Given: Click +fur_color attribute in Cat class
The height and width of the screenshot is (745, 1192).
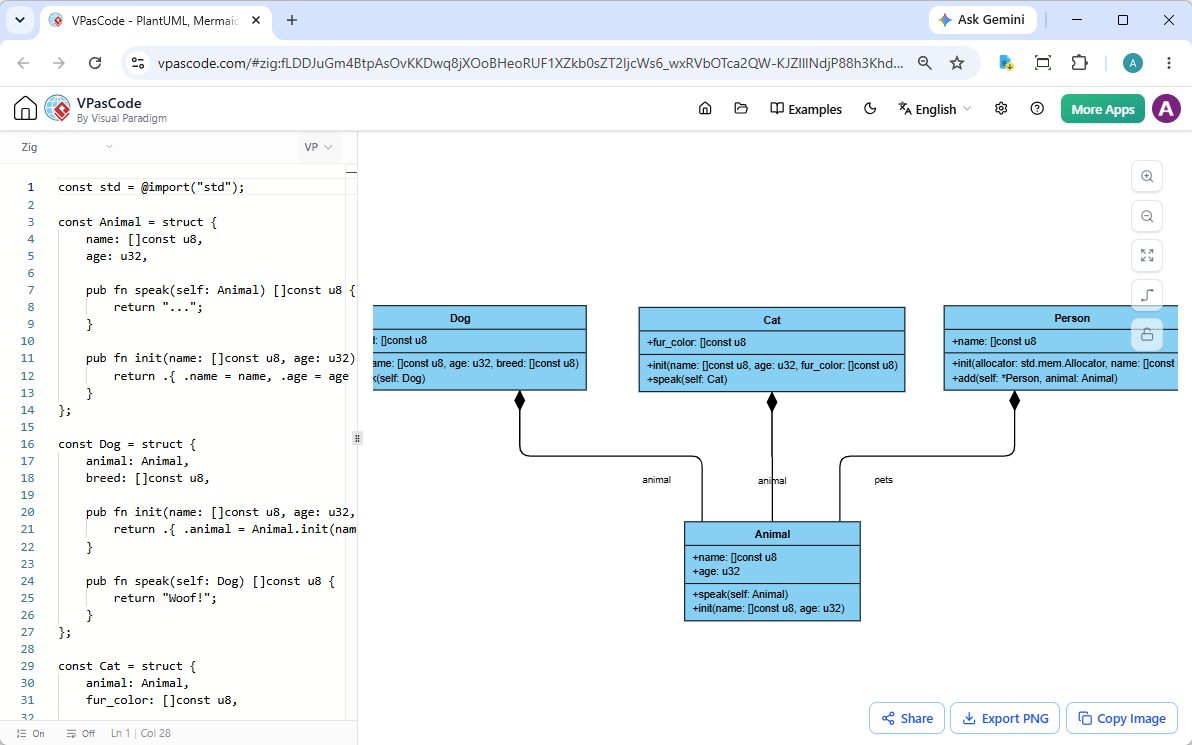Looking at the screenshot, I should point(696,342).
